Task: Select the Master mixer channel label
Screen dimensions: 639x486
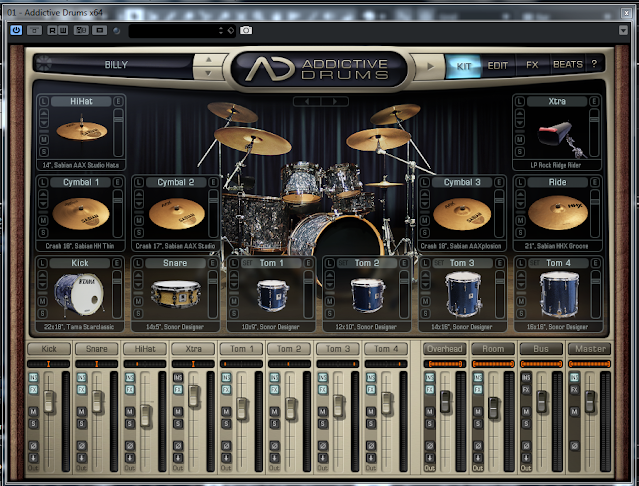Action: (x=590, y=349)
